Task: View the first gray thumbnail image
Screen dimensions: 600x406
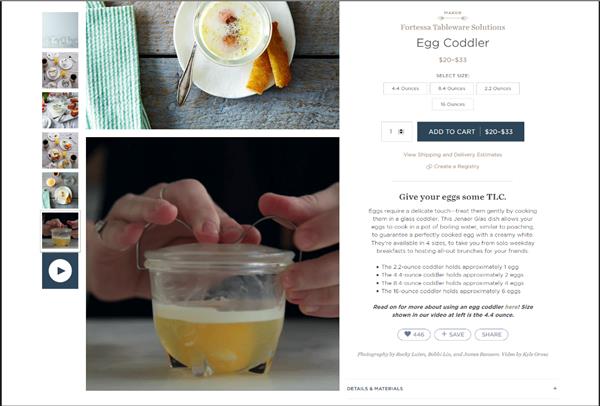Action: [x=60, y=30]
